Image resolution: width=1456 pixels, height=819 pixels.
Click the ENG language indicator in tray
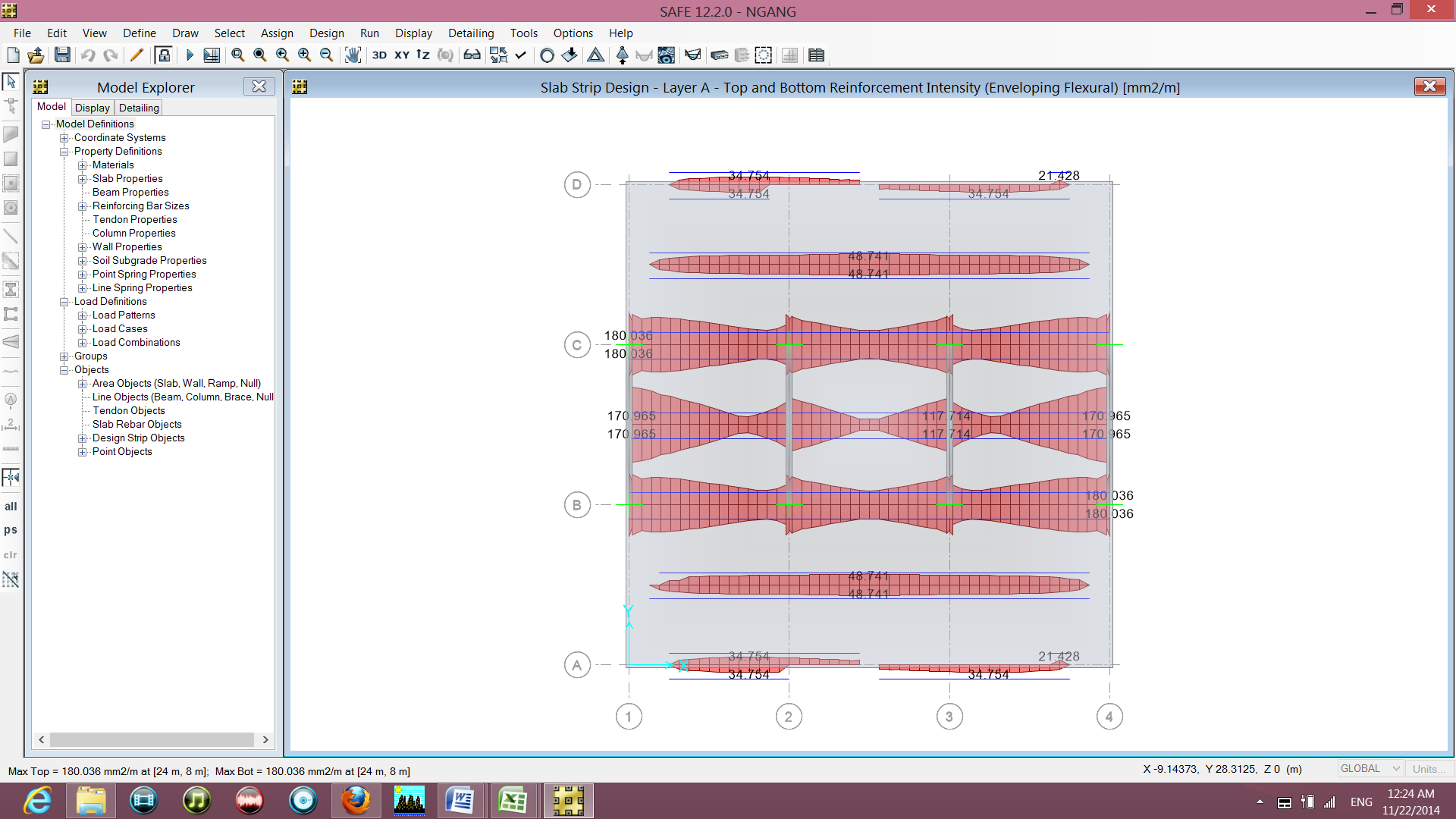[1361, 802]
